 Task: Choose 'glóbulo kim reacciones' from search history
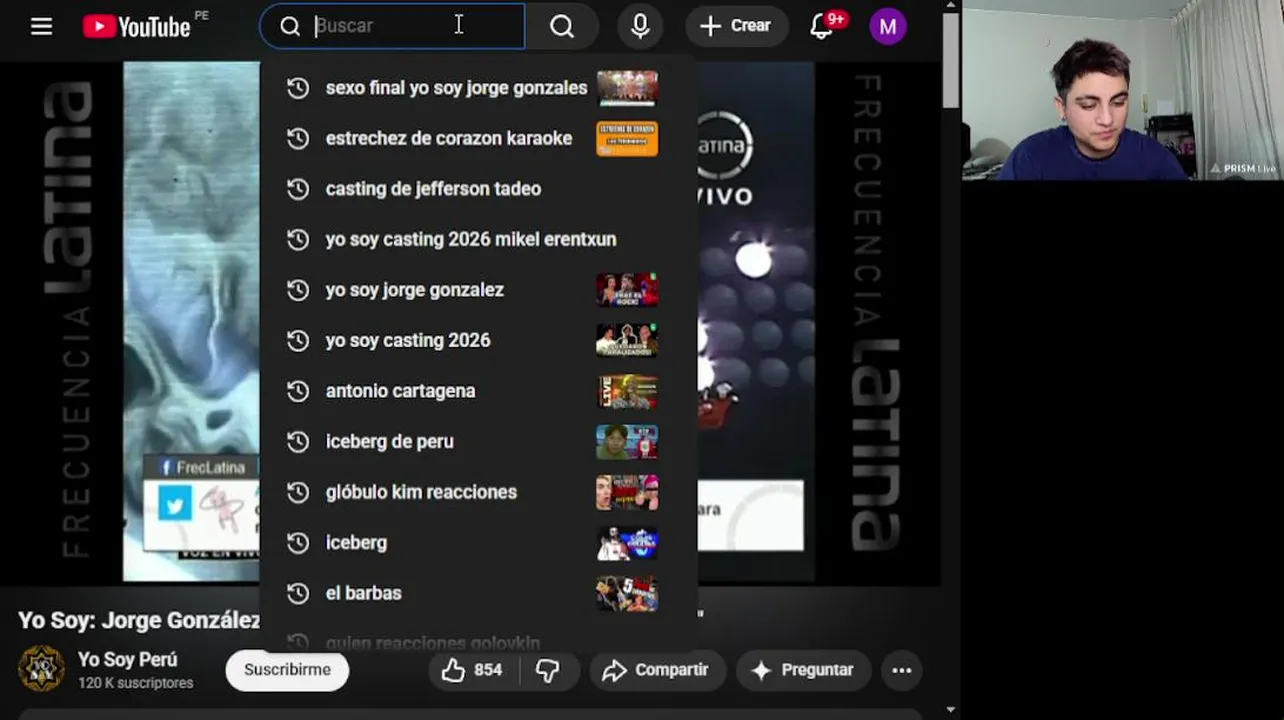478,492
